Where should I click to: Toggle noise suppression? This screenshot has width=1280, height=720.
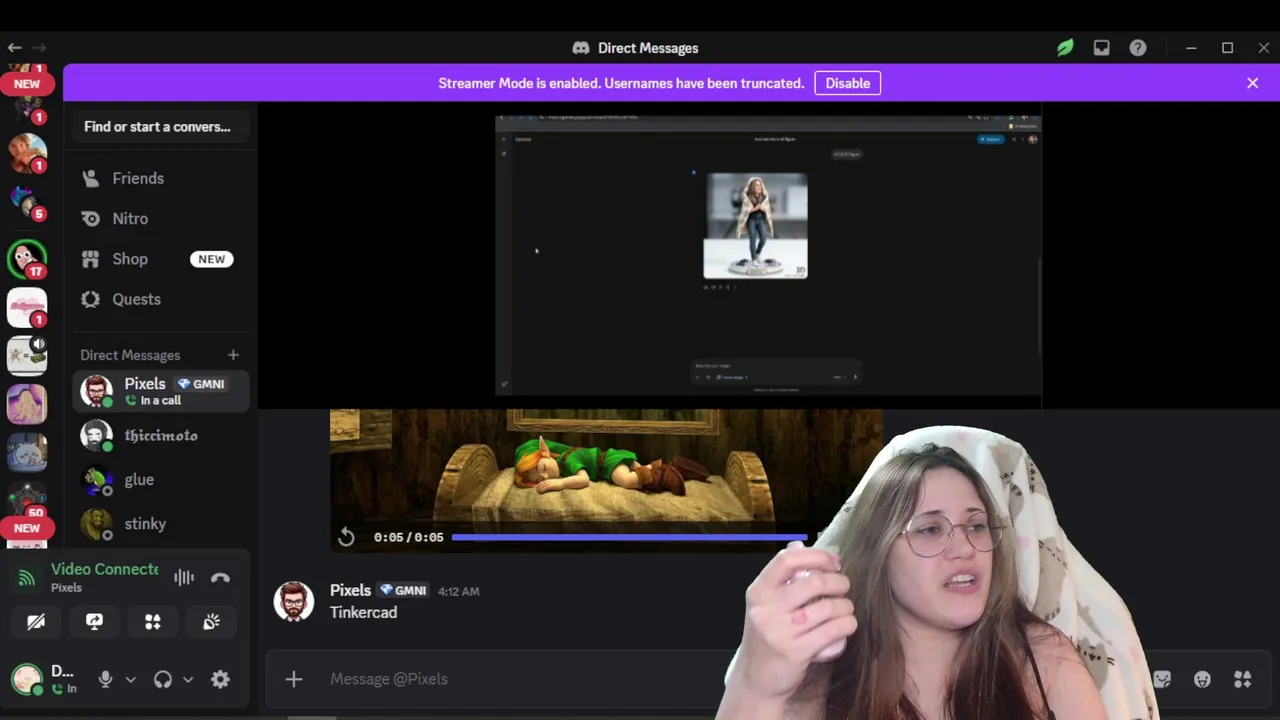pos(184,577)
